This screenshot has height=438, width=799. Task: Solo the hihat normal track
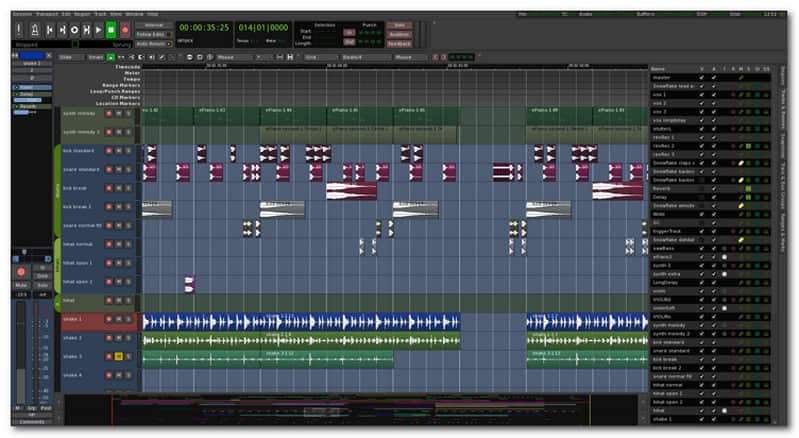pos(128,244)
